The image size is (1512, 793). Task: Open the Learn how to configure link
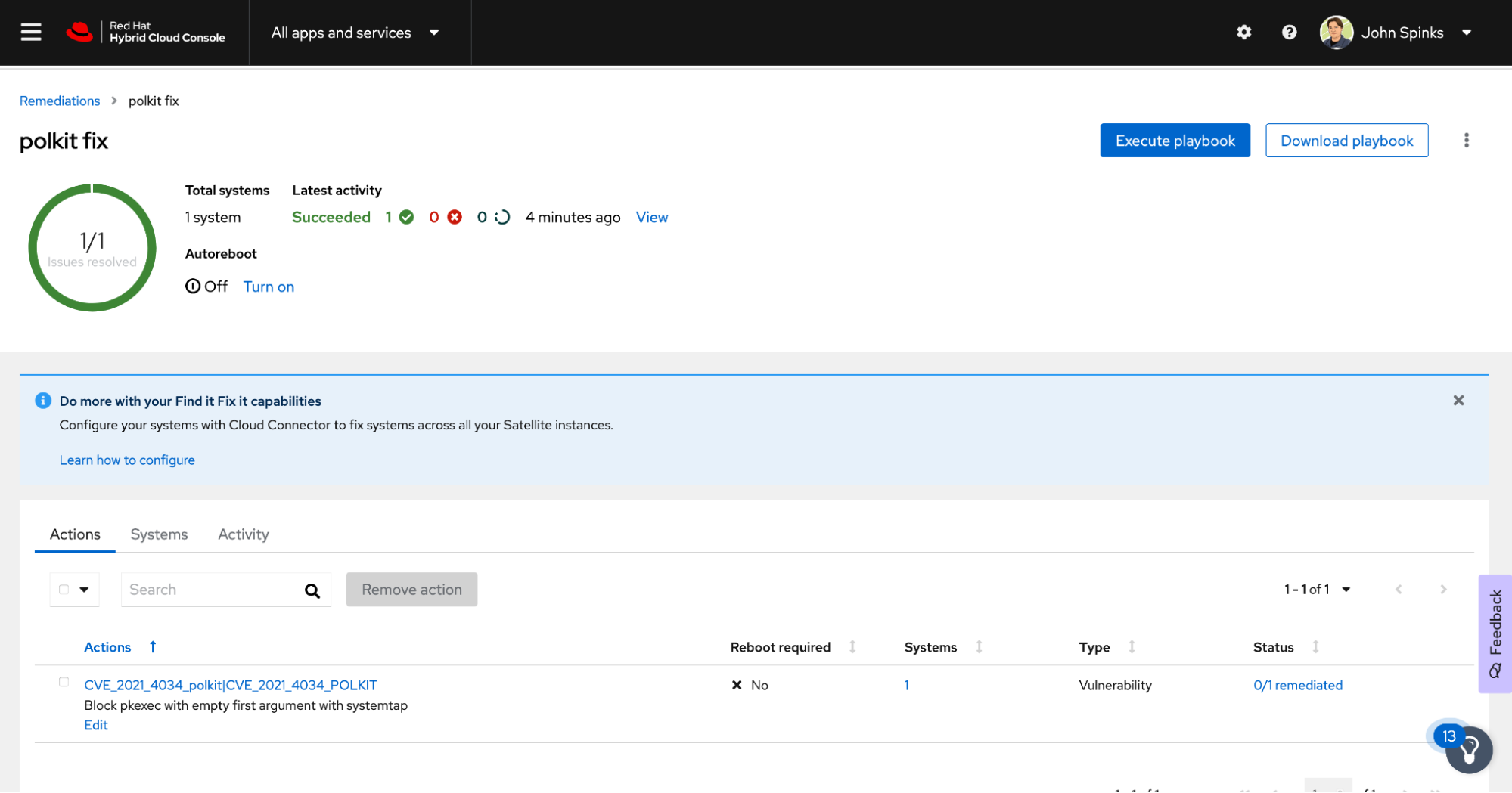coord(127,460)
